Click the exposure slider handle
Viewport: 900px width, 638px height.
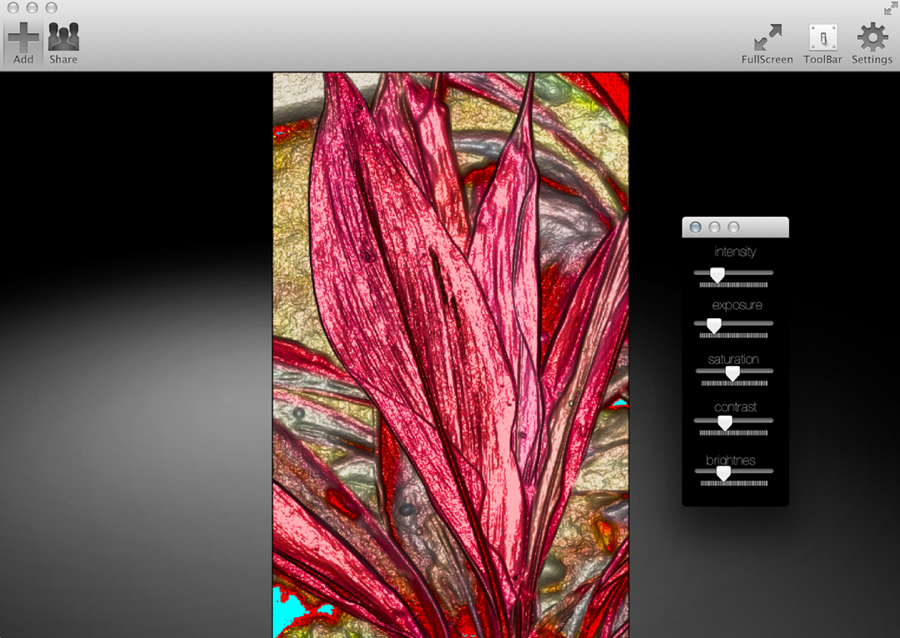714,326
